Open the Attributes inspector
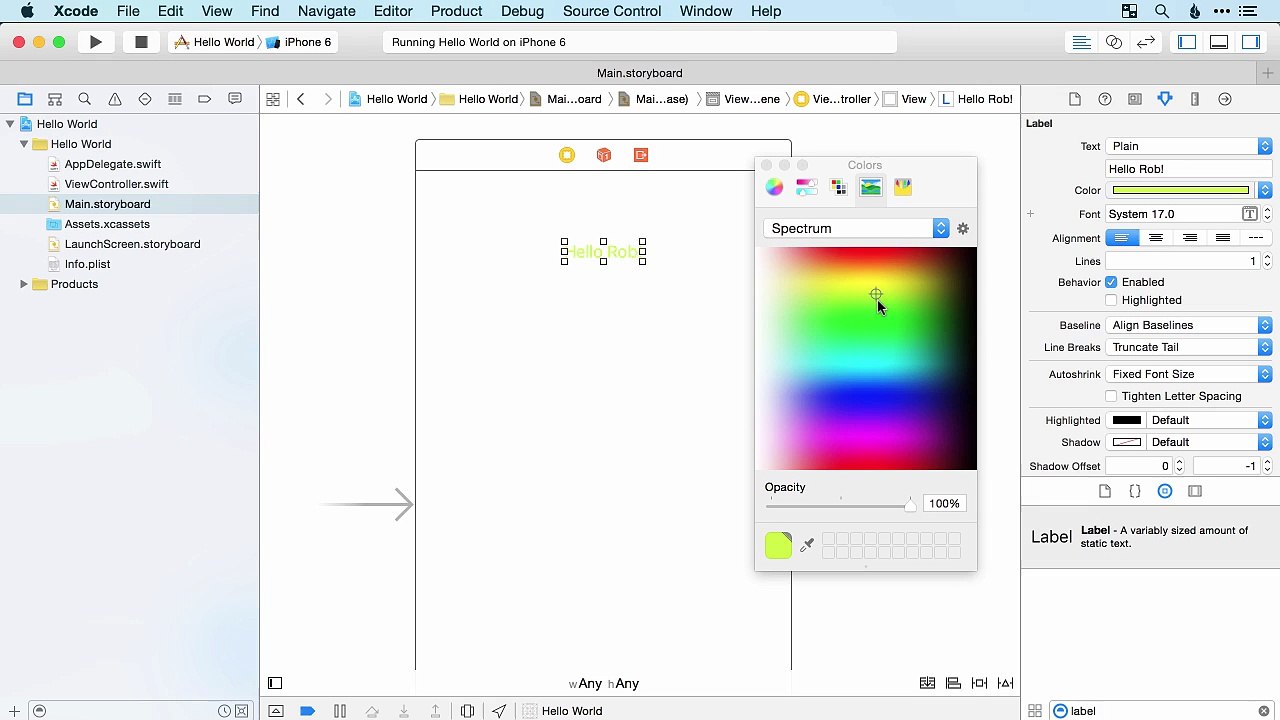Screen dimensions: 1280x720 [1165, 99]
